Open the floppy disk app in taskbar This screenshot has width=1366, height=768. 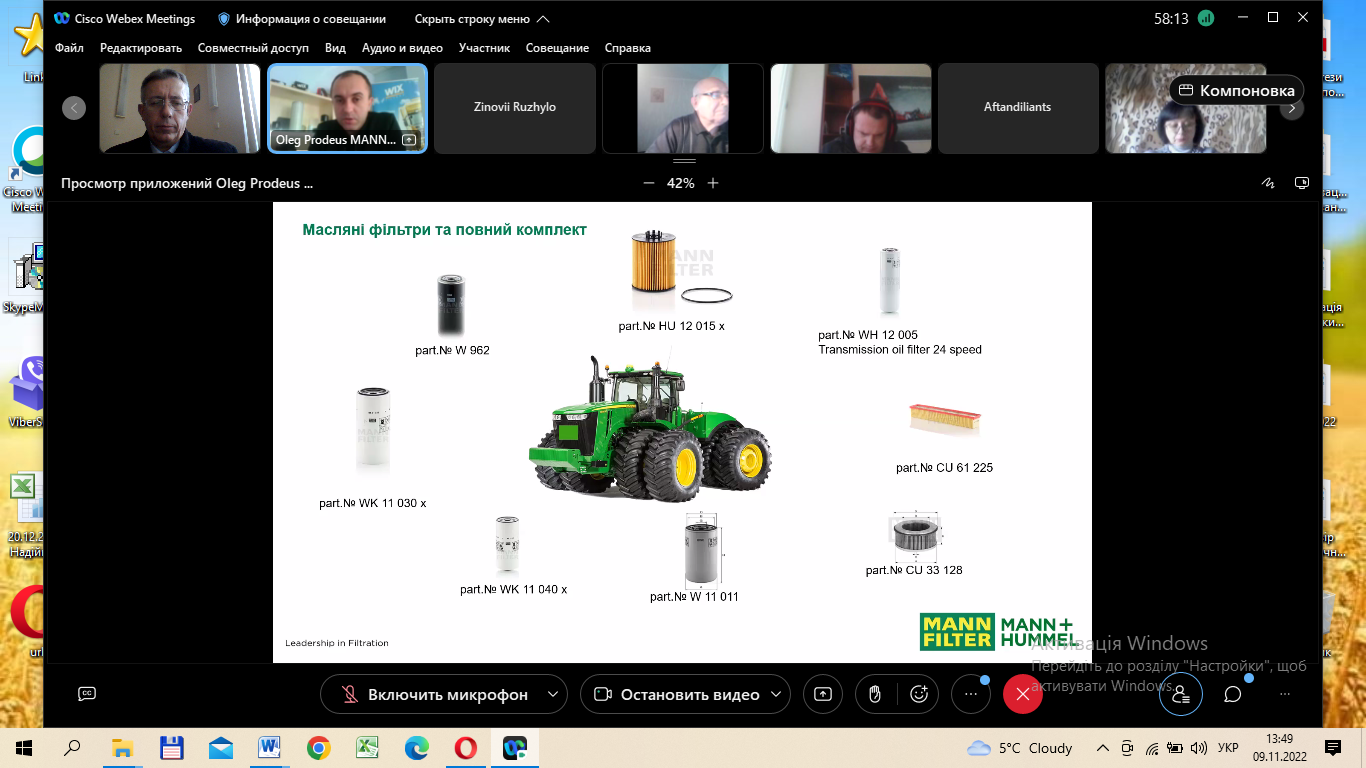[x=171, y=747]
